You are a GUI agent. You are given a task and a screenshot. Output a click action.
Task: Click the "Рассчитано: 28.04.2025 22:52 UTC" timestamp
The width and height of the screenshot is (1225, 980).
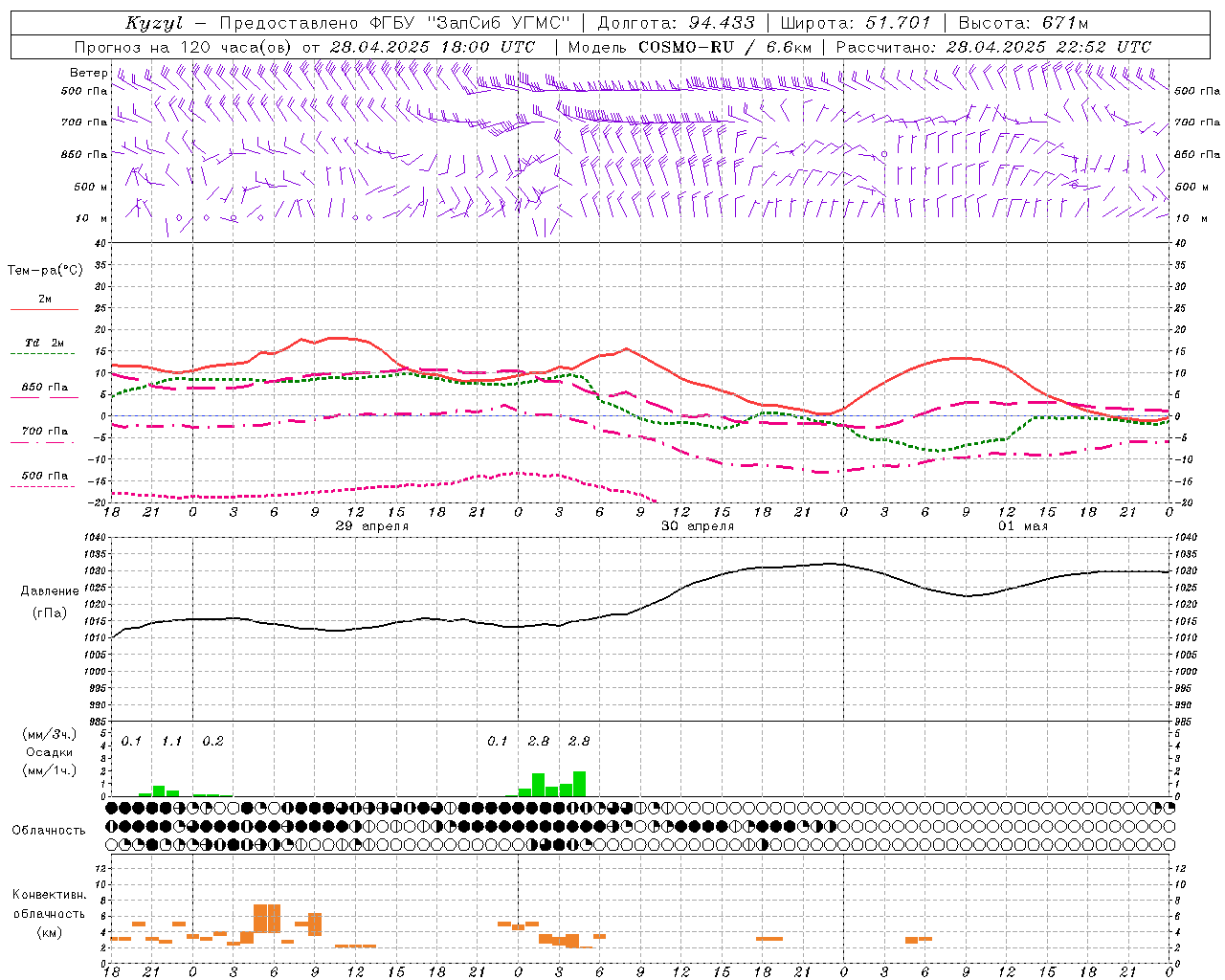pyautogui.click(x=993, y=47)
